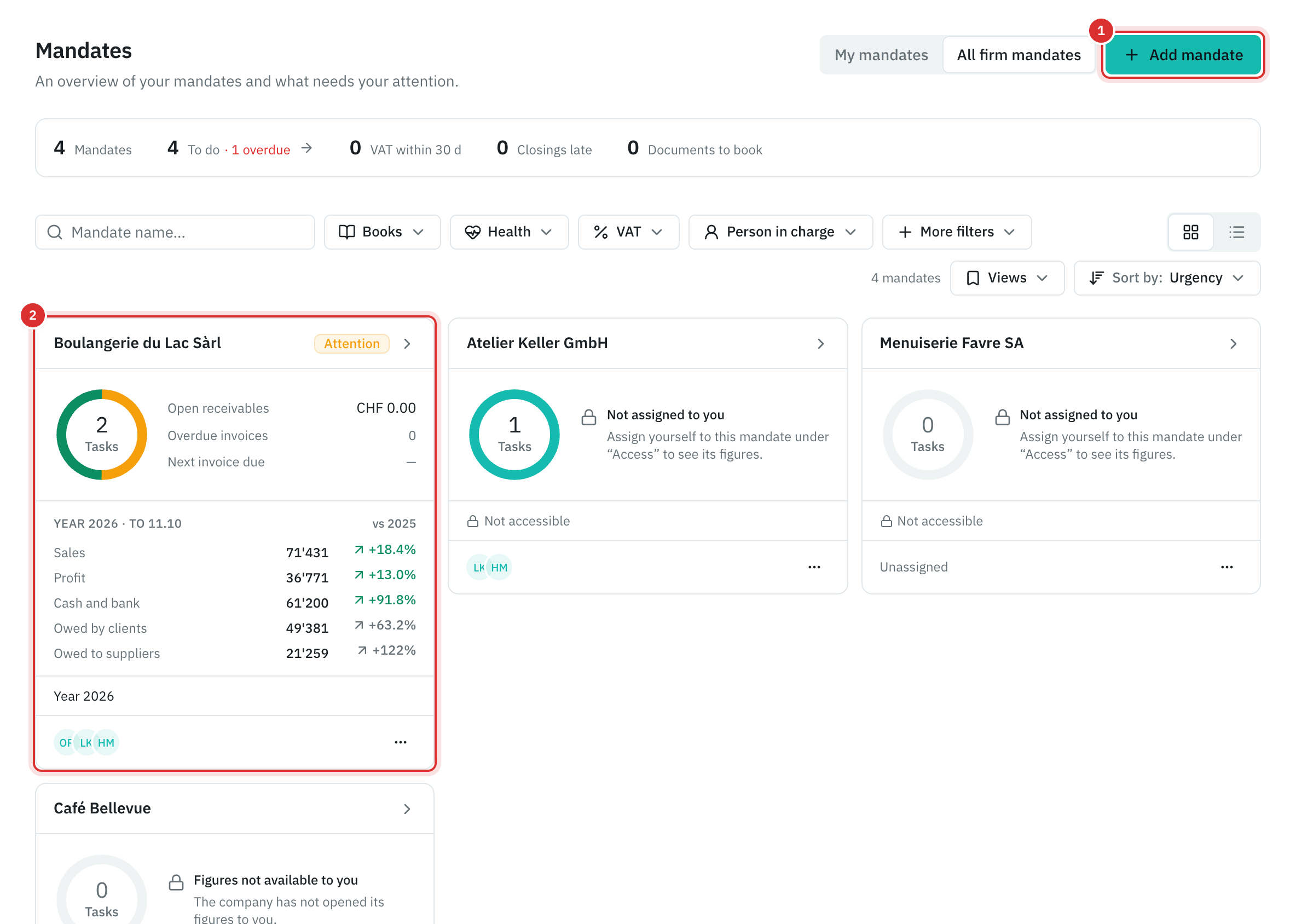Click the '4 Mandates' summary stat

pos(92,148)
